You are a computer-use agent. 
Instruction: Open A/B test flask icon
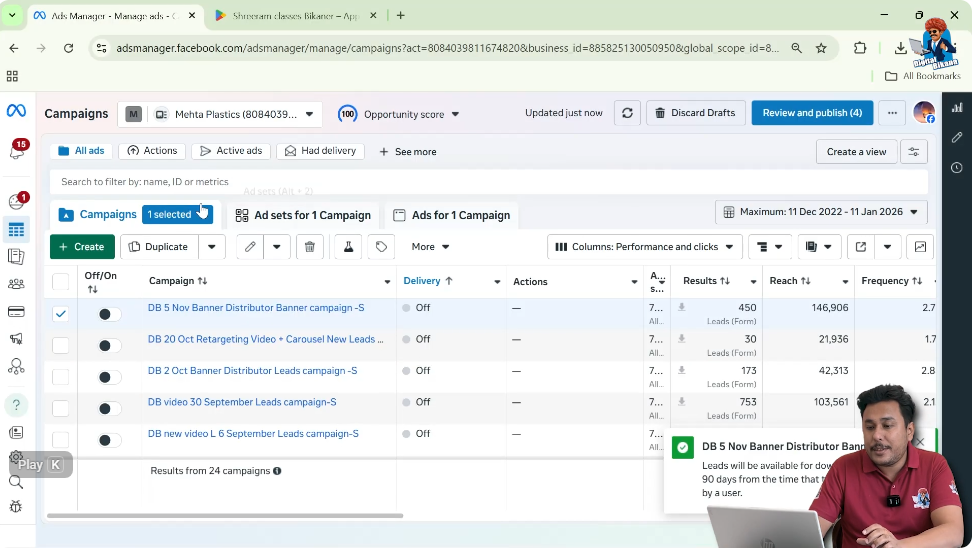[x=348, y=247]
